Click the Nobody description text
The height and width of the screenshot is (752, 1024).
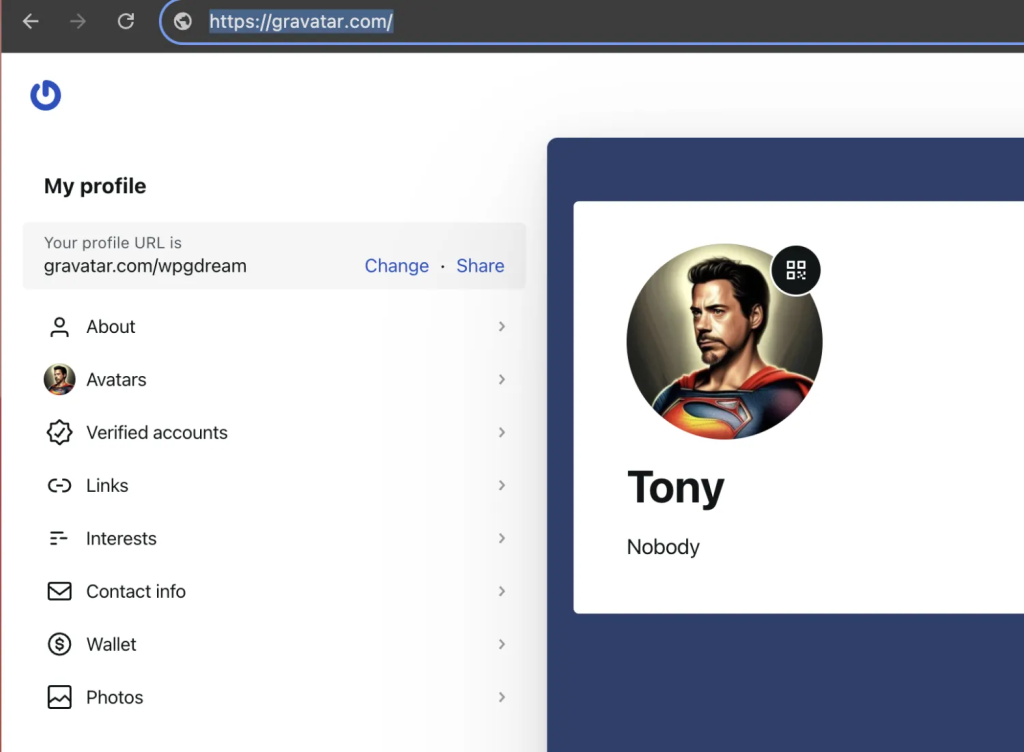pyautogui.click(x=663, y=546)
